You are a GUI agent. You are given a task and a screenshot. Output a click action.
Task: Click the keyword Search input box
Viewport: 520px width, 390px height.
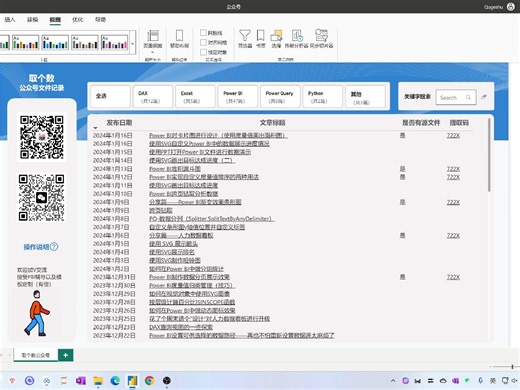456,97
